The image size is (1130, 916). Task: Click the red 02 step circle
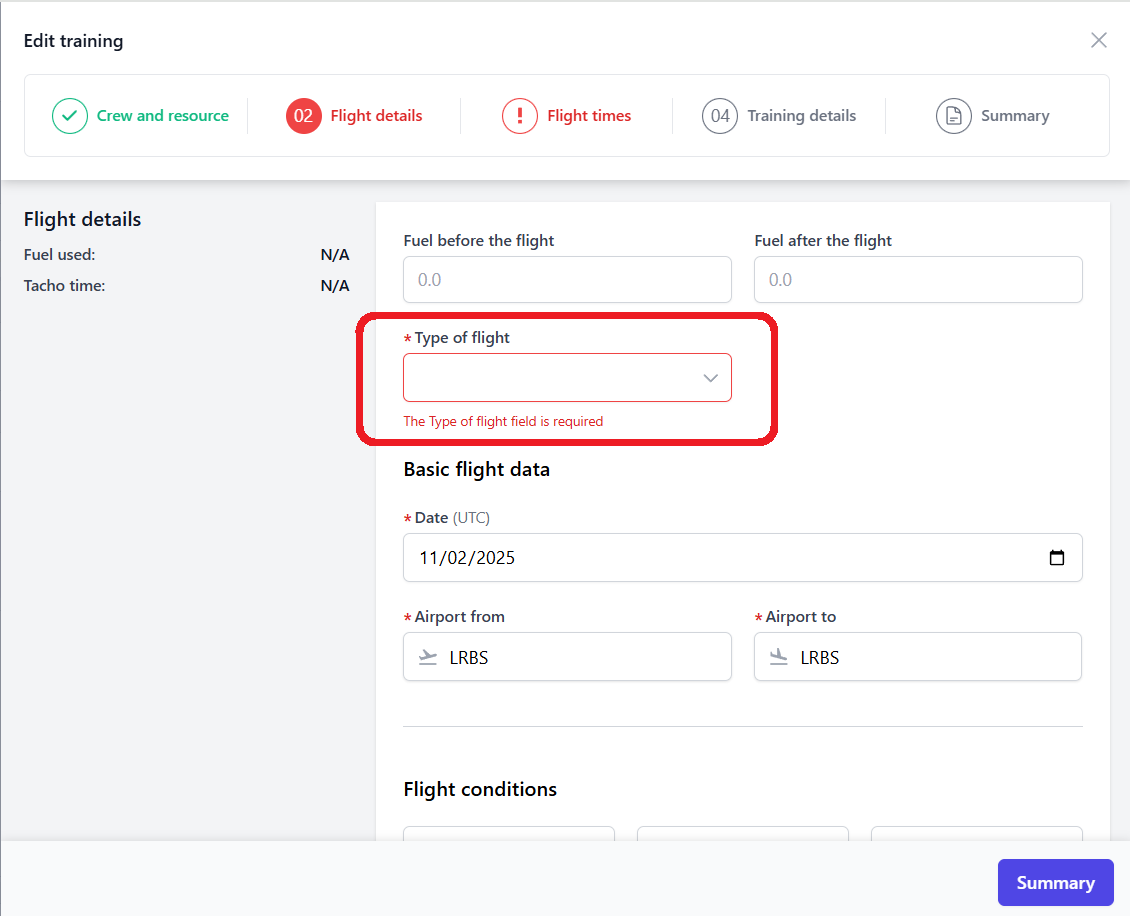coord(303,116)
